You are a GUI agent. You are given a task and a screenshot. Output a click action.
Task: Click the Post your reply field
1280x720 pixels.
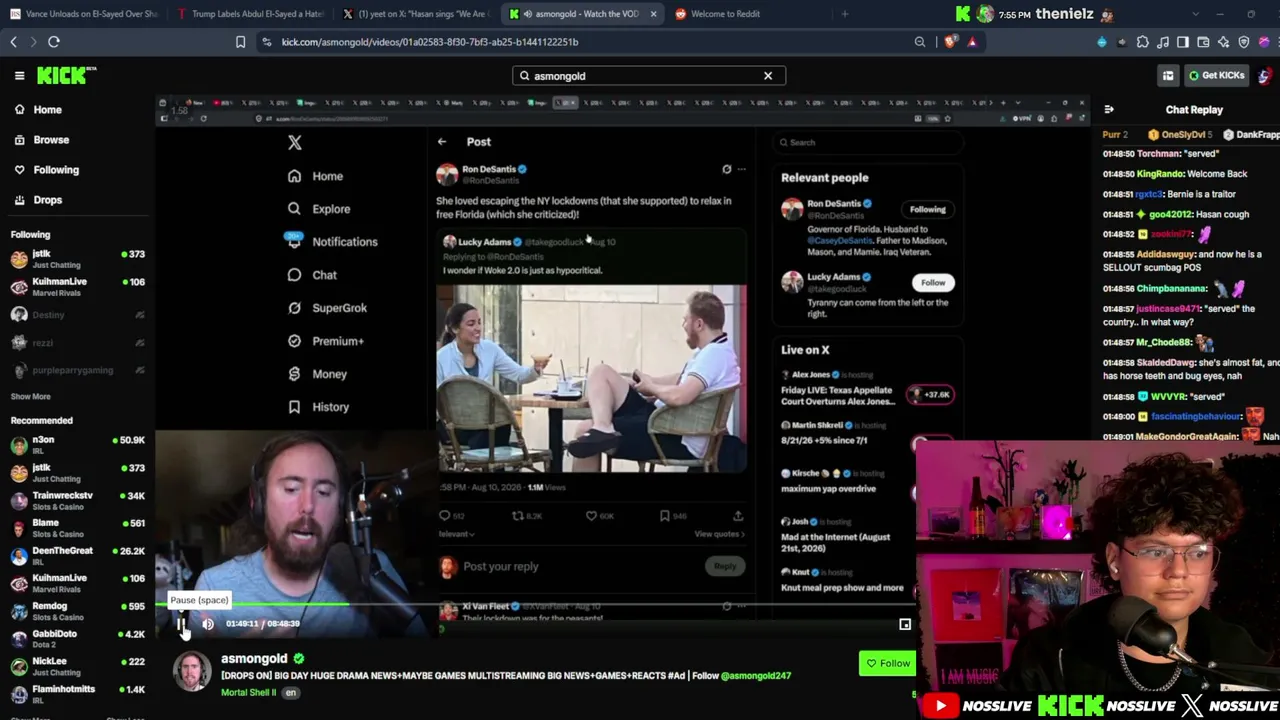coord(500,567)
